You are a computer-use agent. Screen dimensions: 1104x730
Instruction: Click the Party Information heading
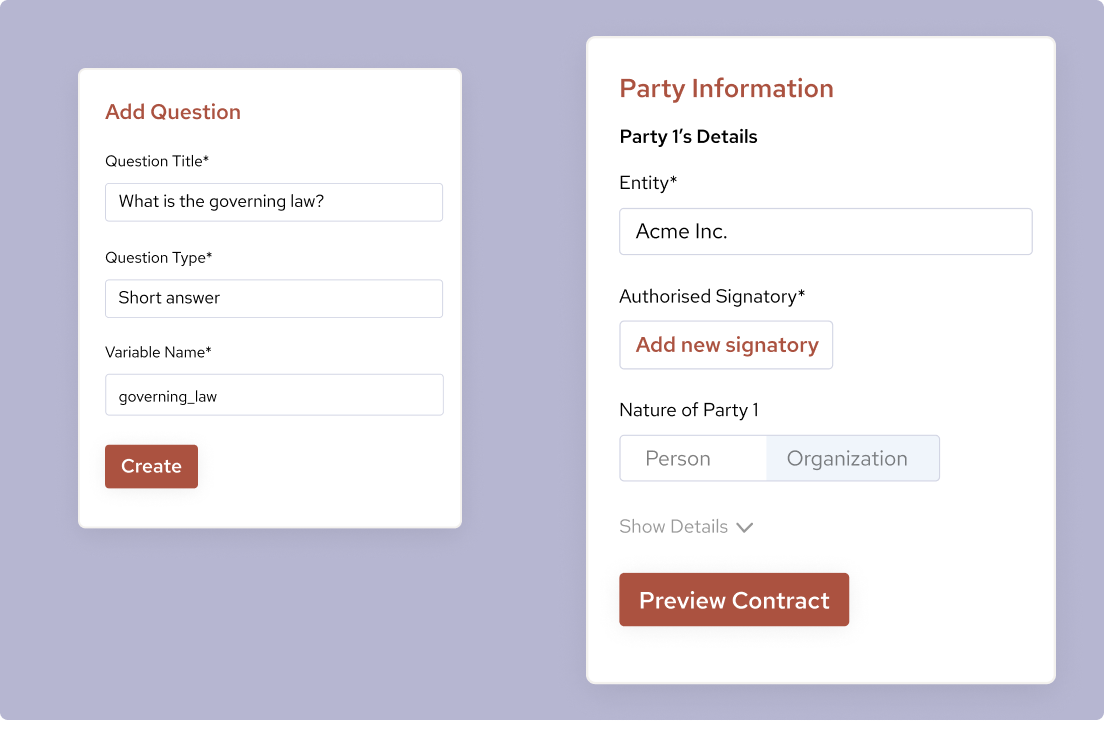click(726, 89)
